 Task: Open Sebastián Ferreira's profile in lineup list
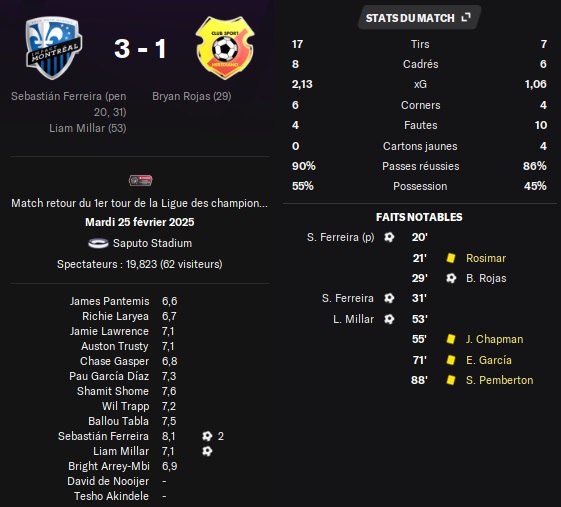(103, 436)
